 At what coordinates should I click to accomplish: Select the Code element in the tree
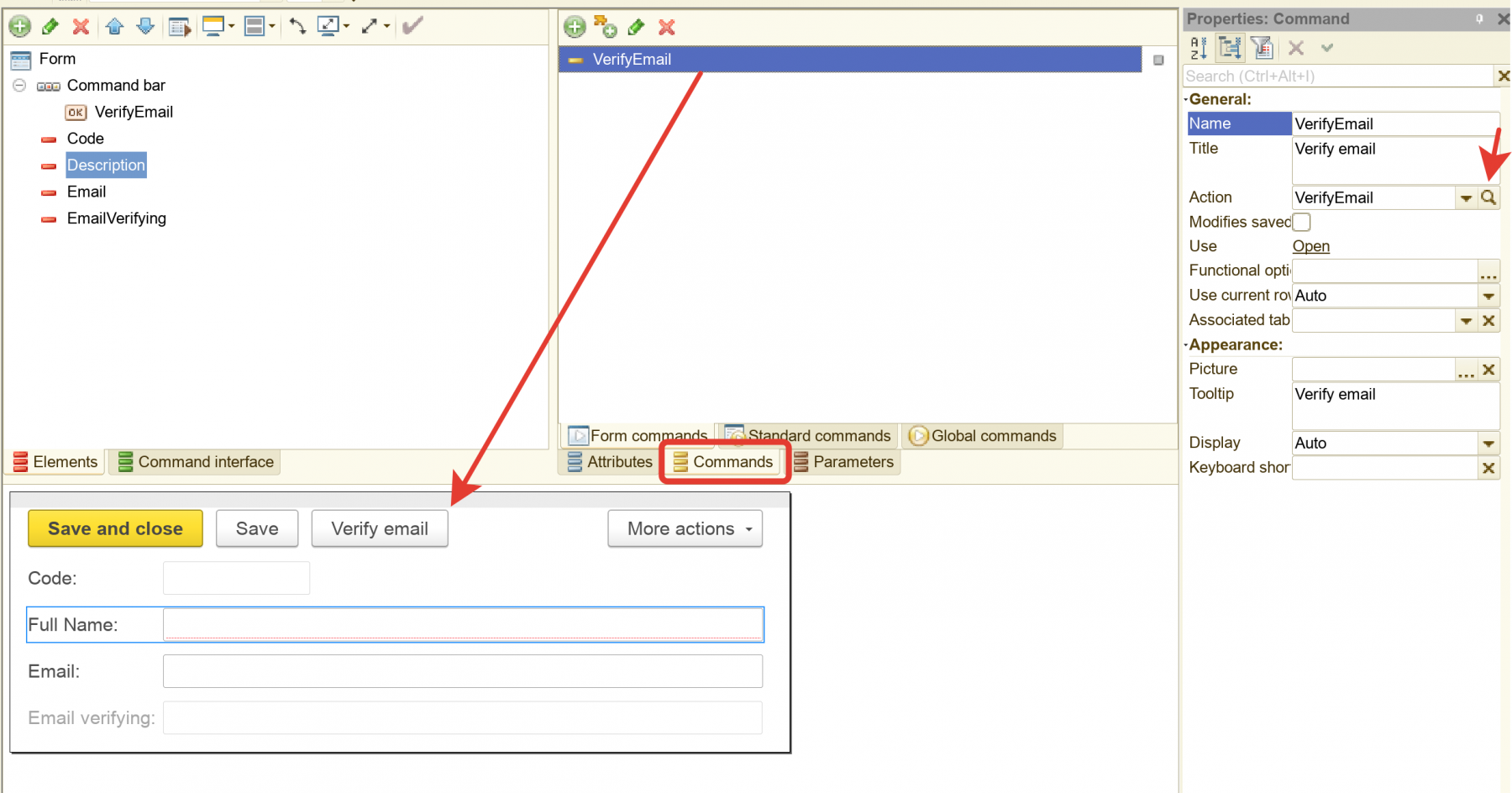coord(86,139)
